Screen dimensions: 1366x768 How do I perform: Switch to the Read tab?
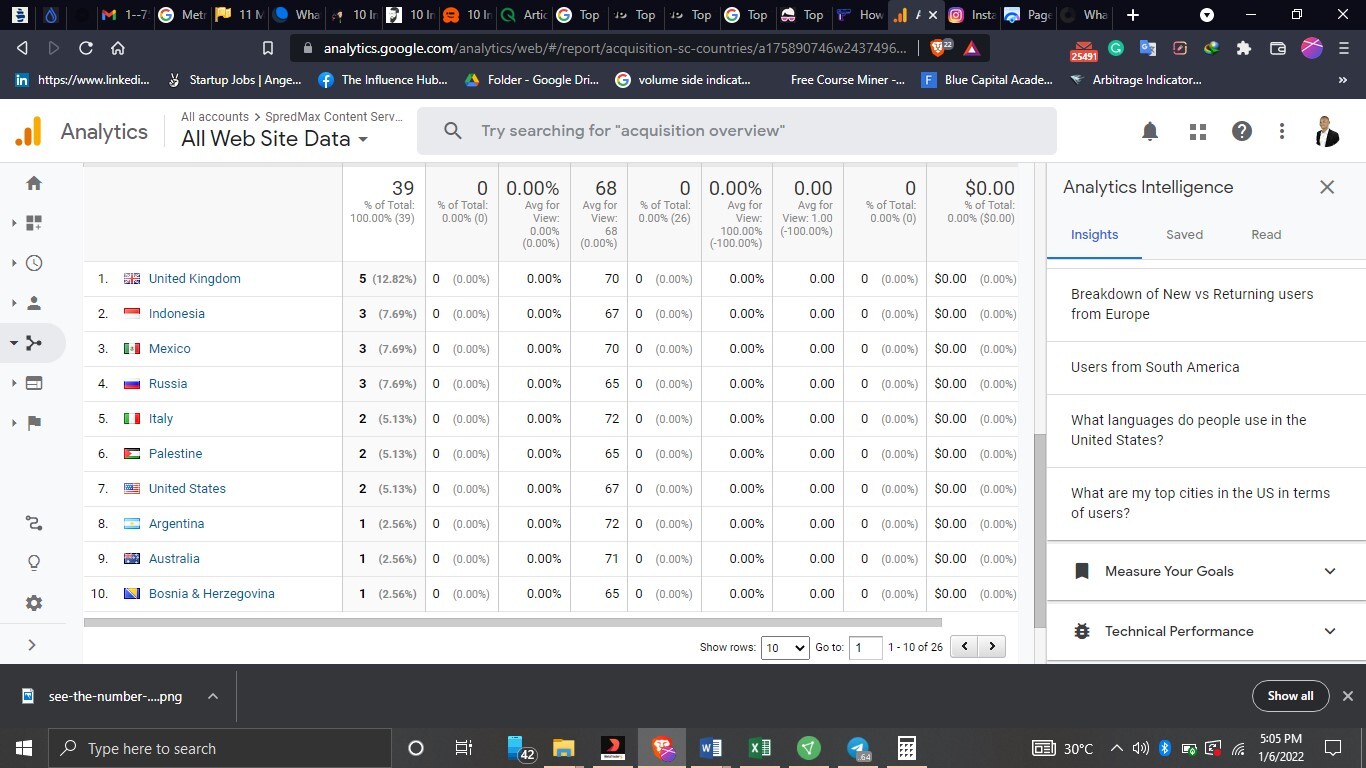[1266, 234]
